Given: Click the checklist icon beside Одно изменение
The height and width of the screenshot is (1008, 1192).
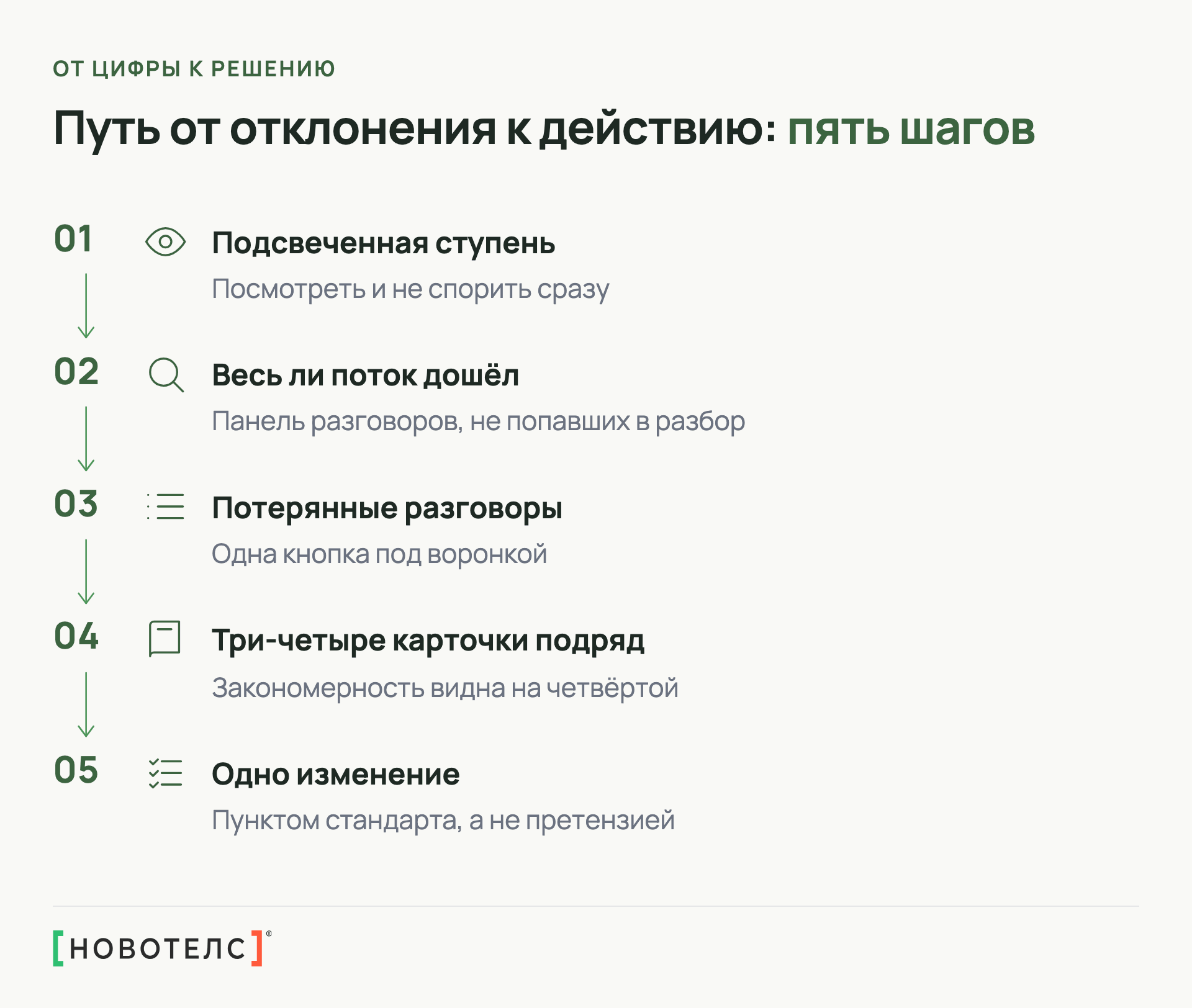Looking at the screenshot, I should coord(165,773).
